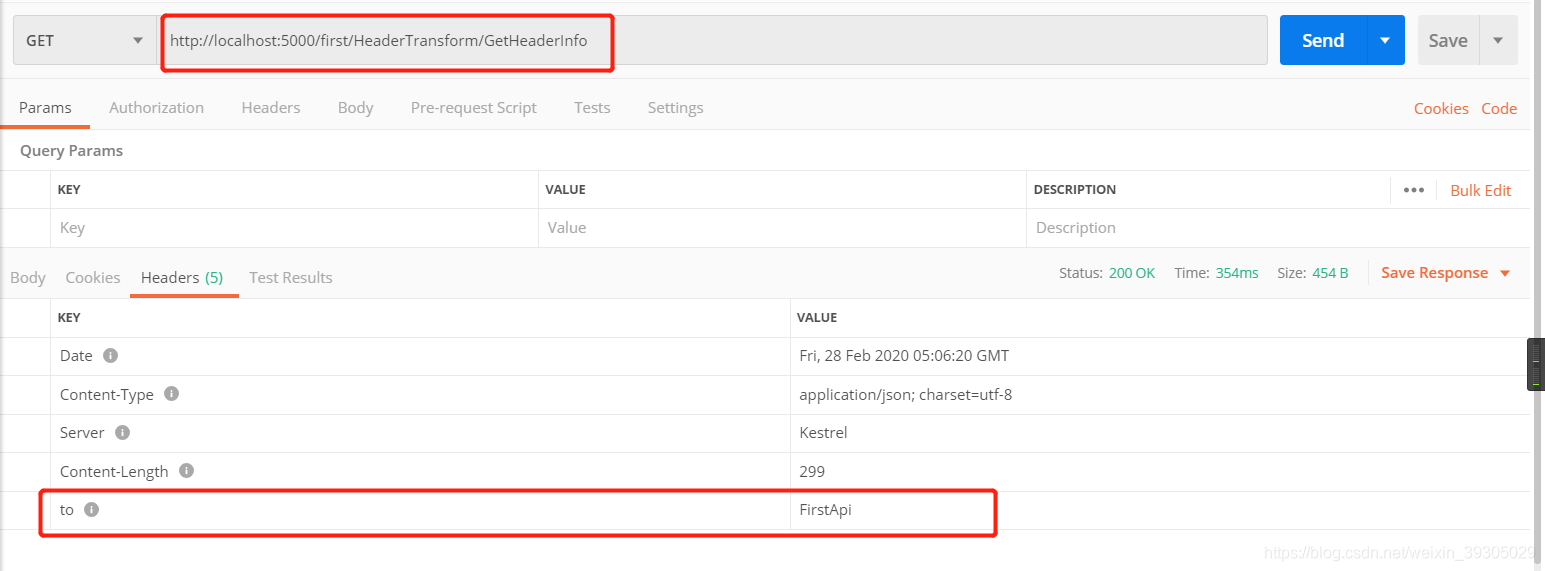Select the Kestrel server value
Image resolution: width=1545 pixels, height=571 pixels.
(824, 433)
